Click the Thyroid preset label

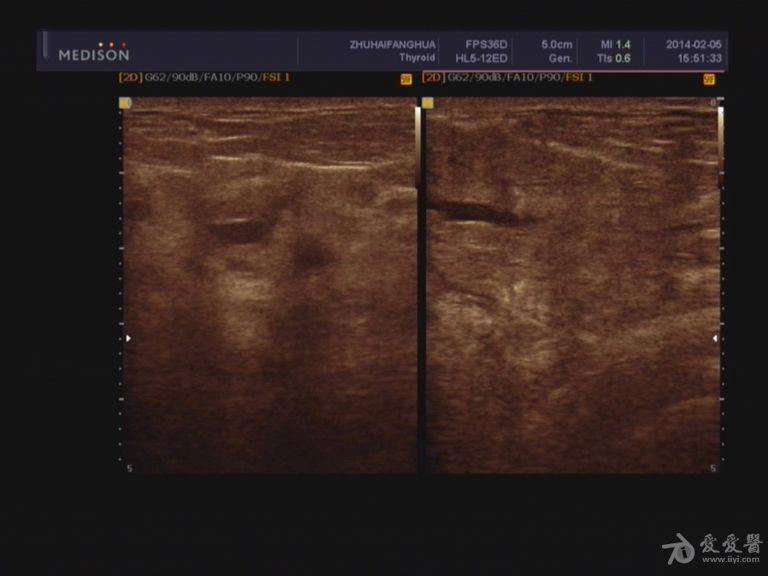417,58
